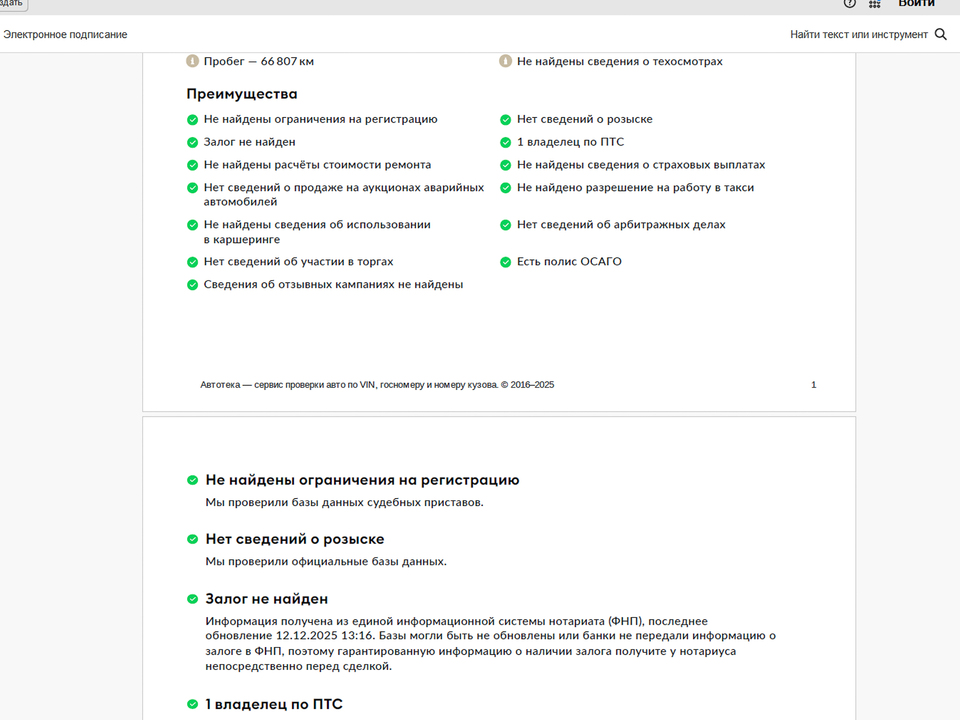Click the Войти sign-in button

(x=916, y=4)
